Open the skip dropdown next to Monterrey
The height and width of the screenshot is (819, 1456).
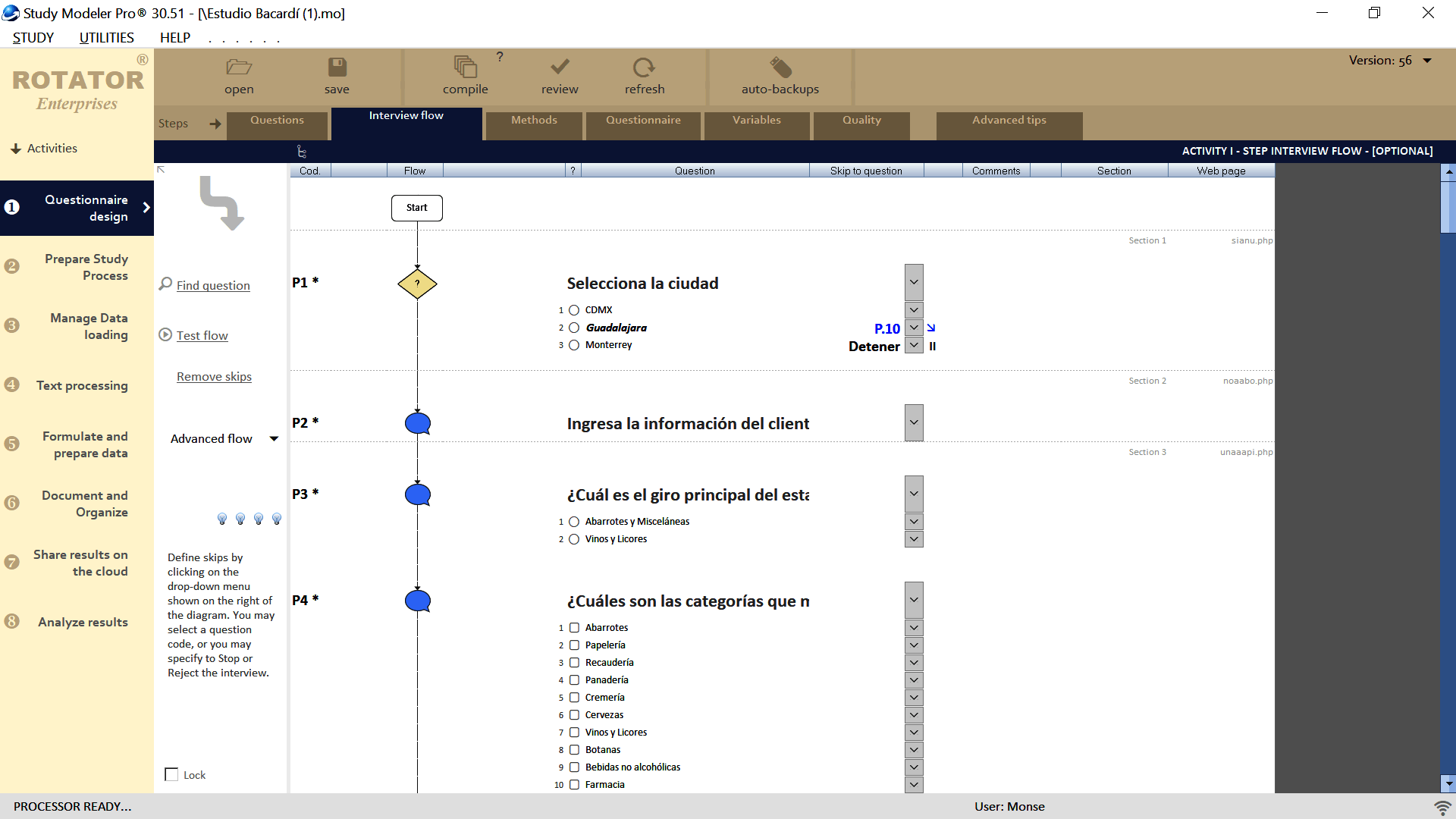tap(914, 346)
